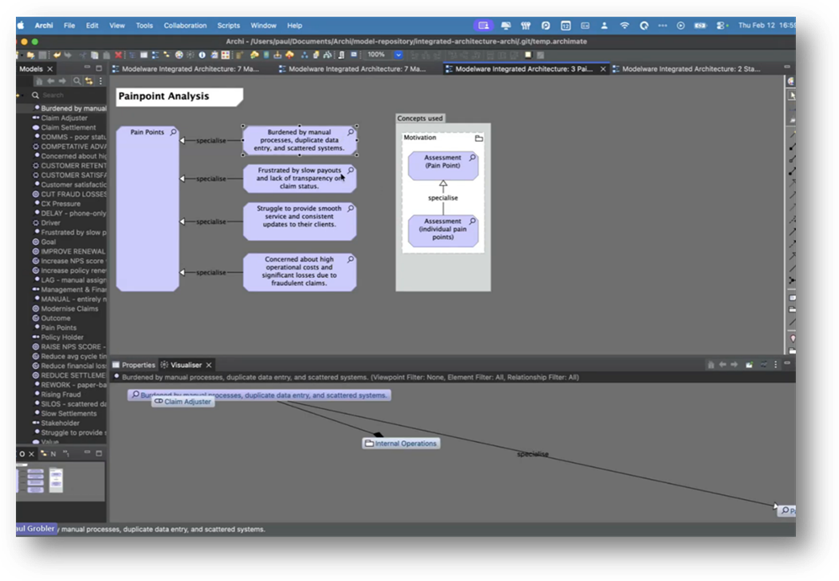Go back using the Models tree back arrow
Image resolution: width=839 pixels, height=581 pixels.
point(50,81)
